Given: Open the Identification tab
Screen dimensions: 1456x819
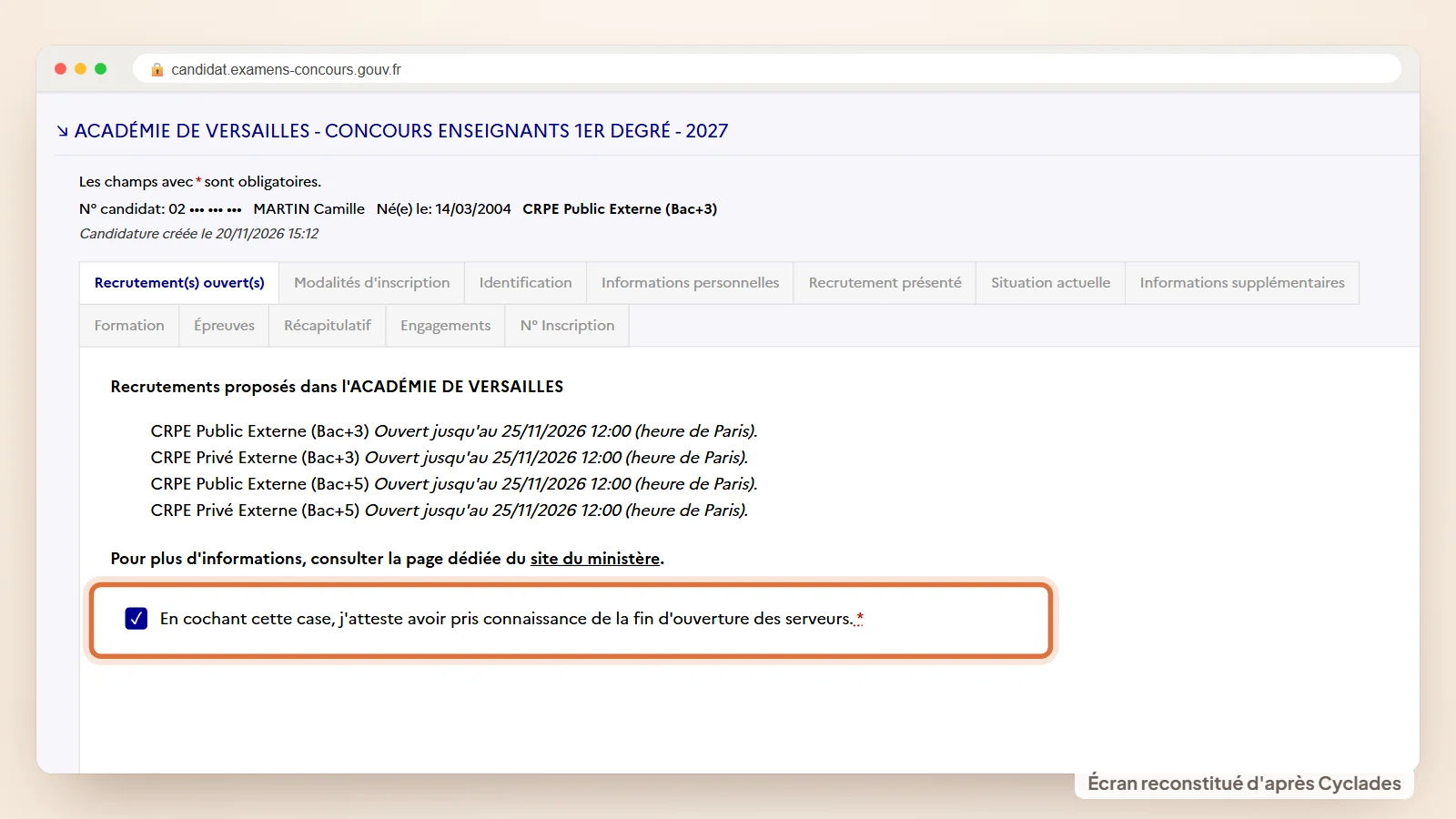Looking at the screenshot, I should point(526,283).
